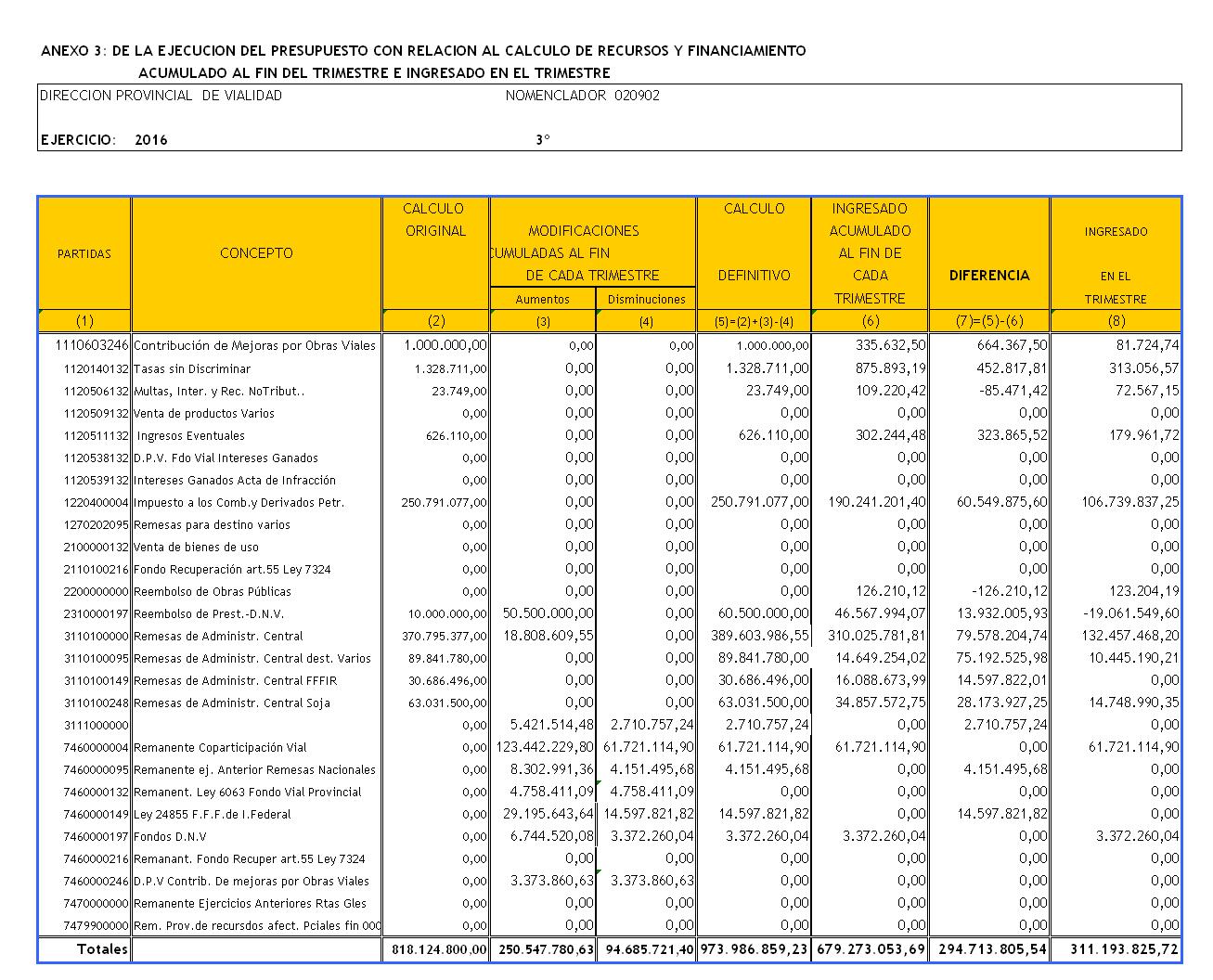The width and height of the screenshot is (1213, 980).
Task: Select Fondo Recuperación art.55 Ley 7324 cell
Action: (x=232, y=569)
